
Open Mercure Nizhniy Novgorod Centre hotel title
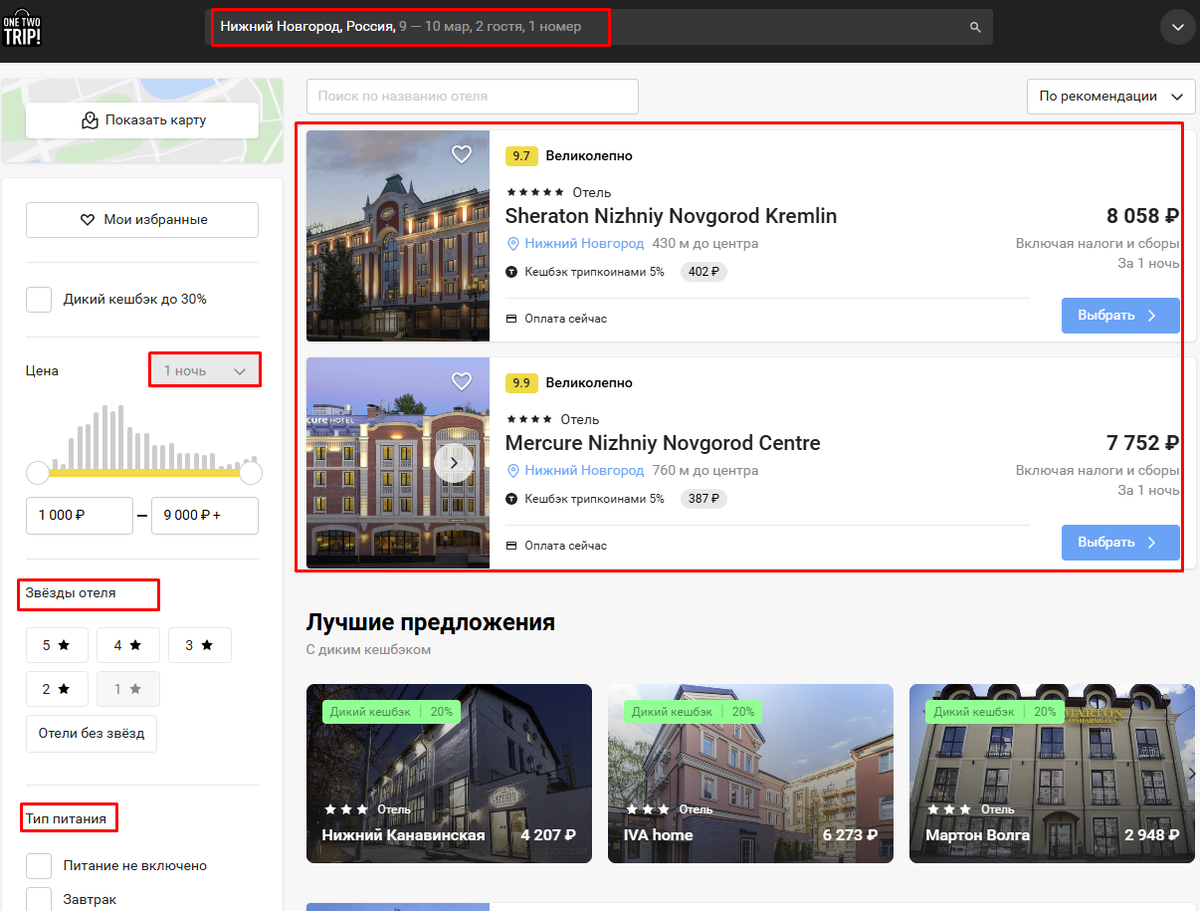point(663,443)
